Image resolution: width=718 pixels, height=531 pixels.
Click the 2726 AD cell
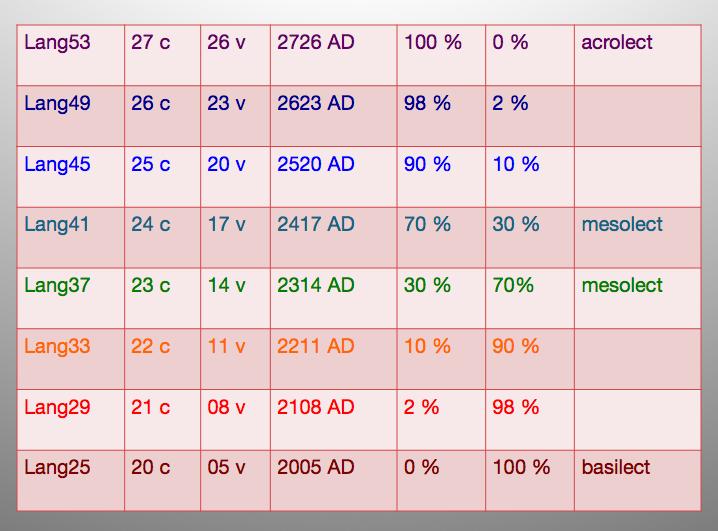pos(316,42)
